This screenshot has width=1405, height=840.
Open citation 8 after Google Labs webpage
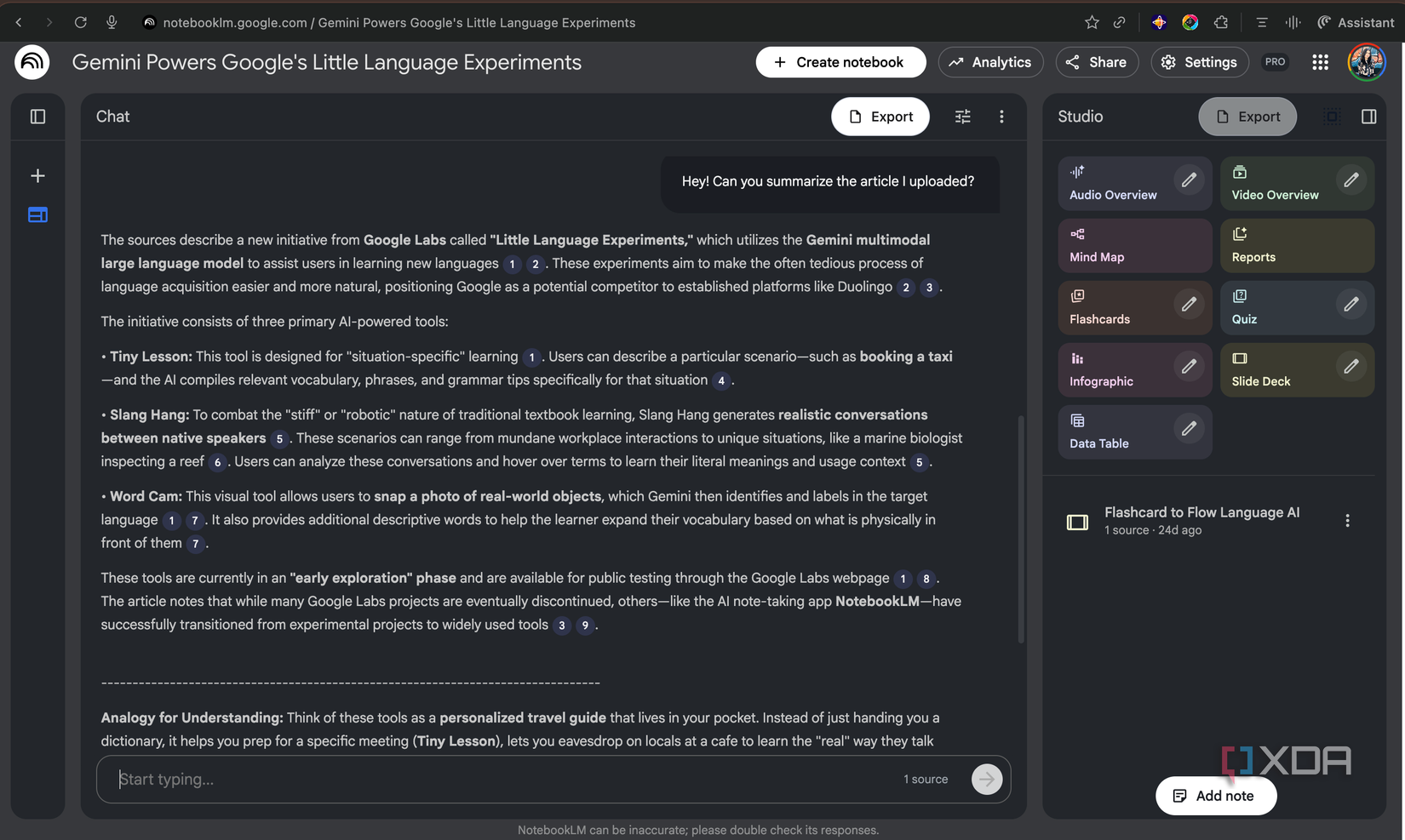click(926, 579)
